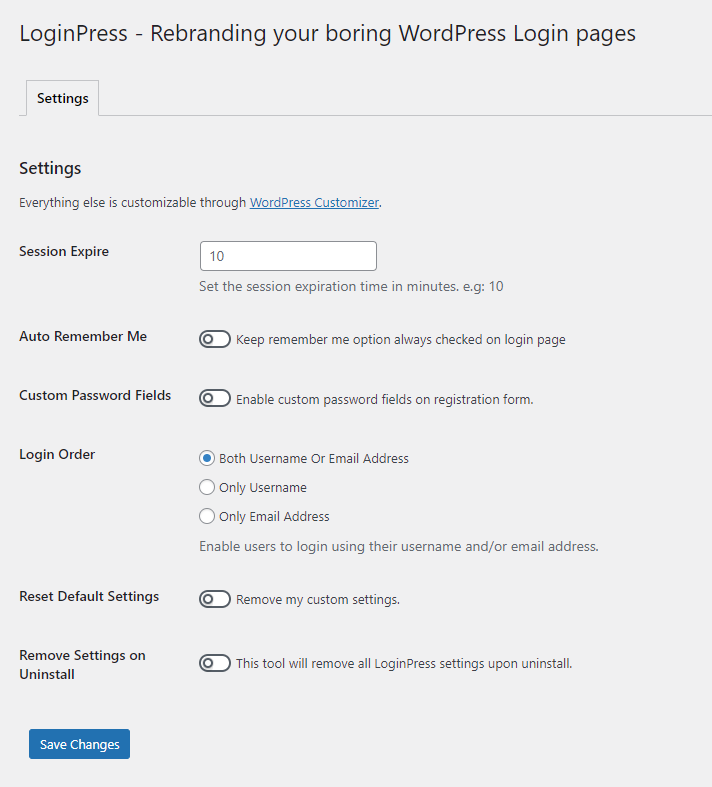Select the Only Username radio option
712x787 pixels.
click(207, 487)
